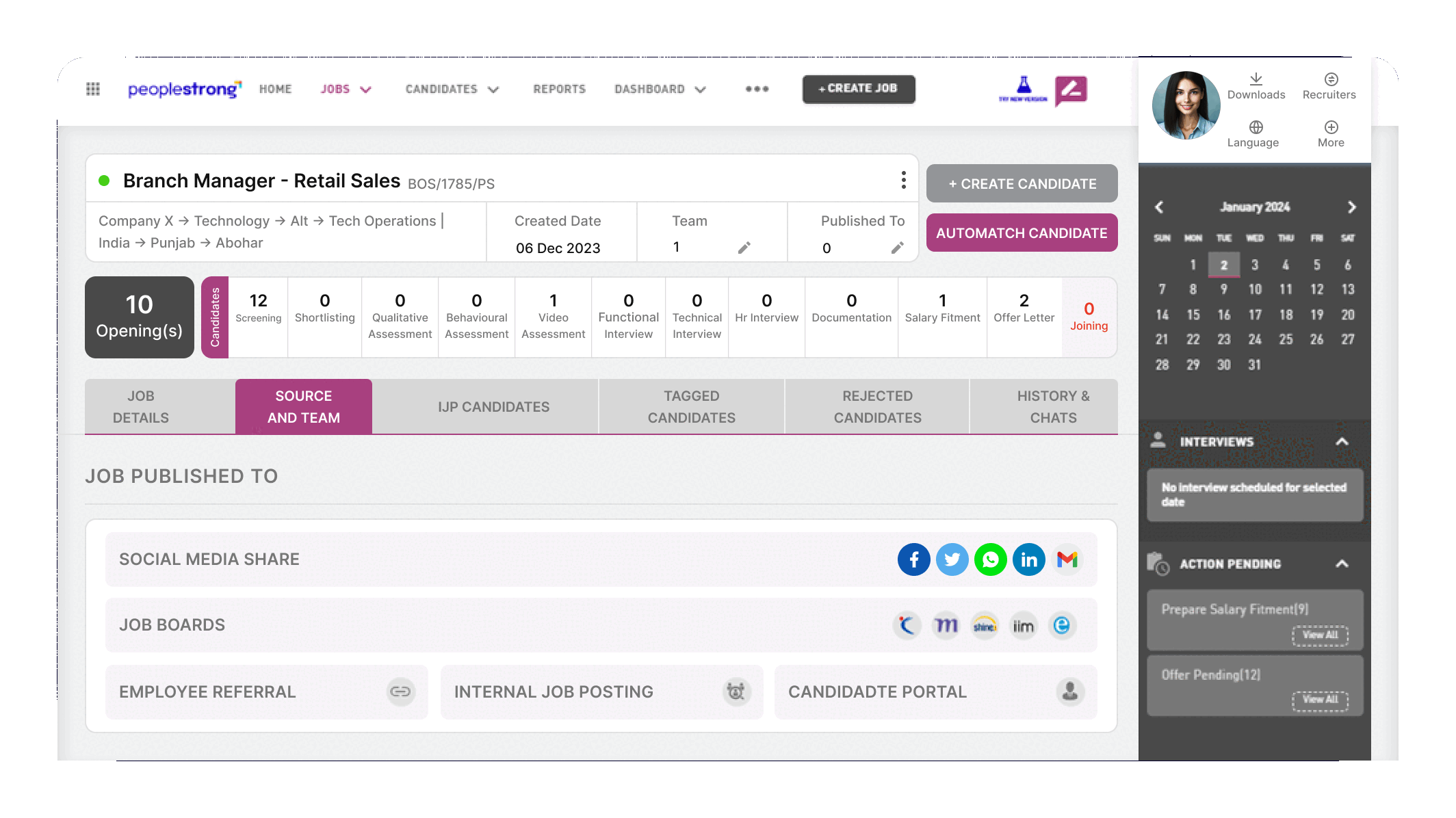
Task: Go to next month in calendar
Action: click(x=1351, y=207)
